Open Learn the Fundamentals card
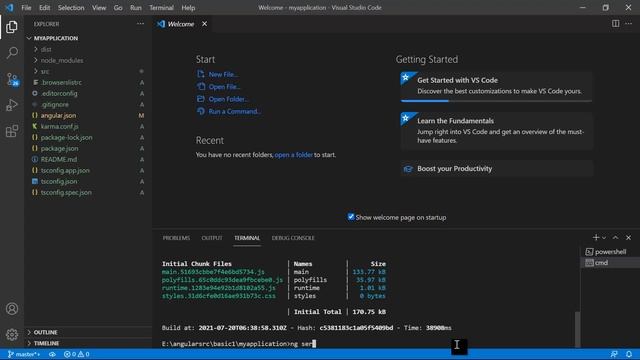Screen dimensions: 640x360 pyautogui.click(x=496, y=131)
